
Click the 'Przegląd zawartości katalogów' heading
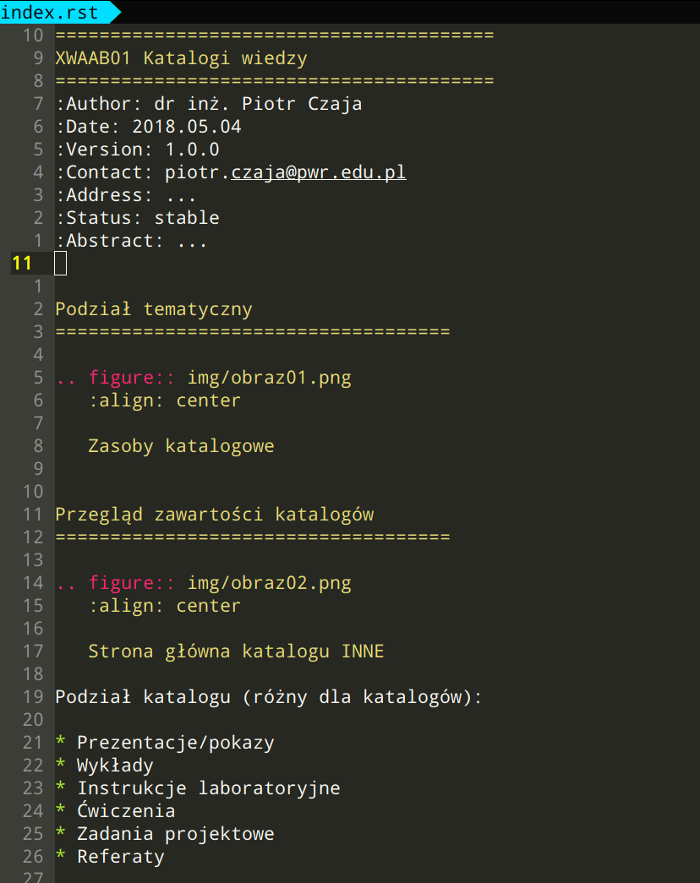click(x=215, y=515)
